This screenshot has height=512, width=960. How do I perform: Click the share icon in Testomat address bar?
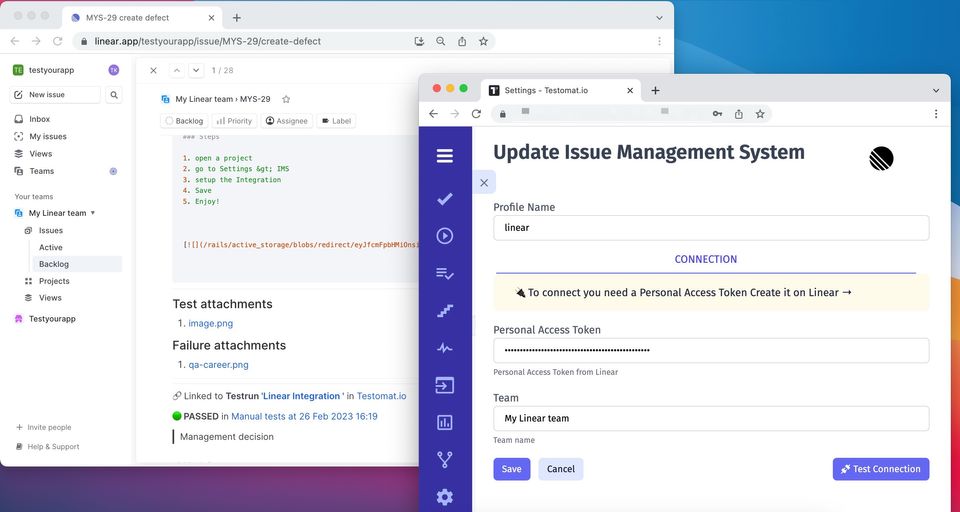(x=738, y=114)
